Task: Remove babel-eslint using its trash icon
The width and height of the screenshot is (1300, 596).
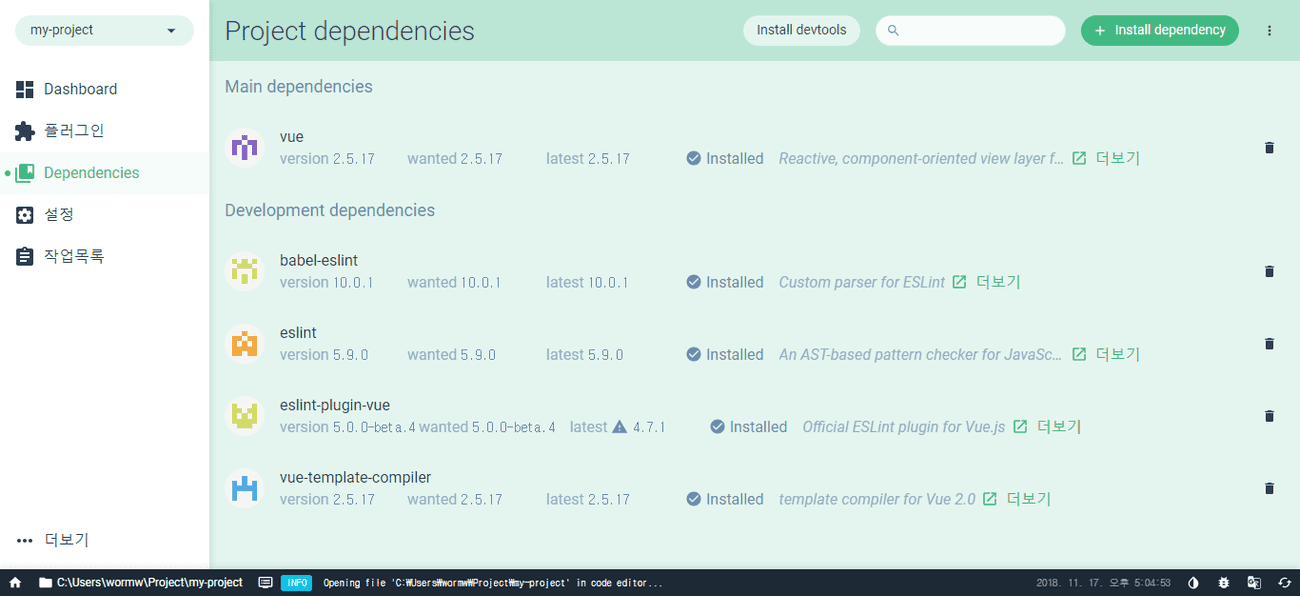Action: click(1269, 272)
